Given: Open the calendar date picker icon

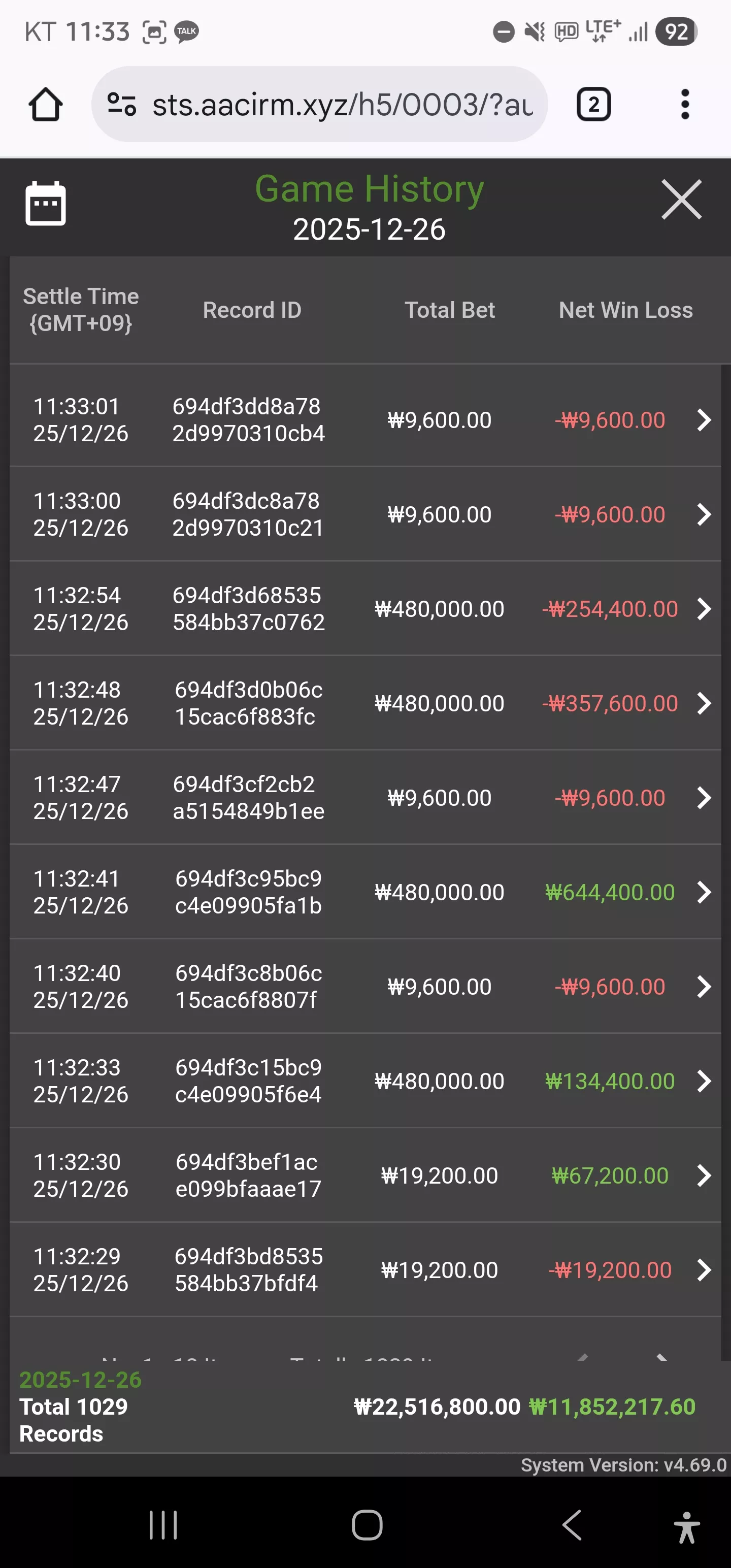Looking at the screenshot, I should click(x=46, y=203).
